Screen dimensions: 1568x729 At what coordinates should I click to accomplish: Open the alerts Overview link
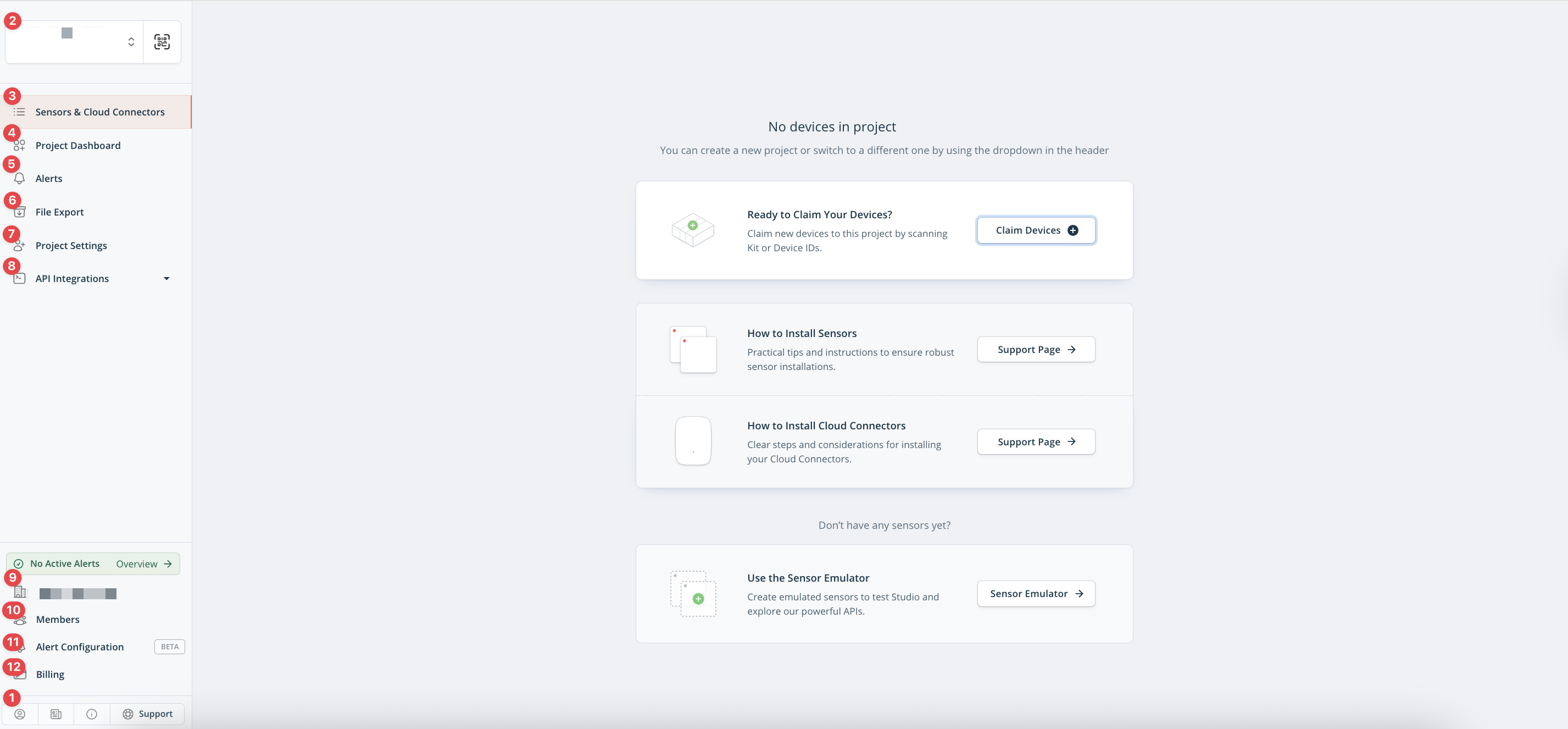pyautogui.click(x=143, y=564)
